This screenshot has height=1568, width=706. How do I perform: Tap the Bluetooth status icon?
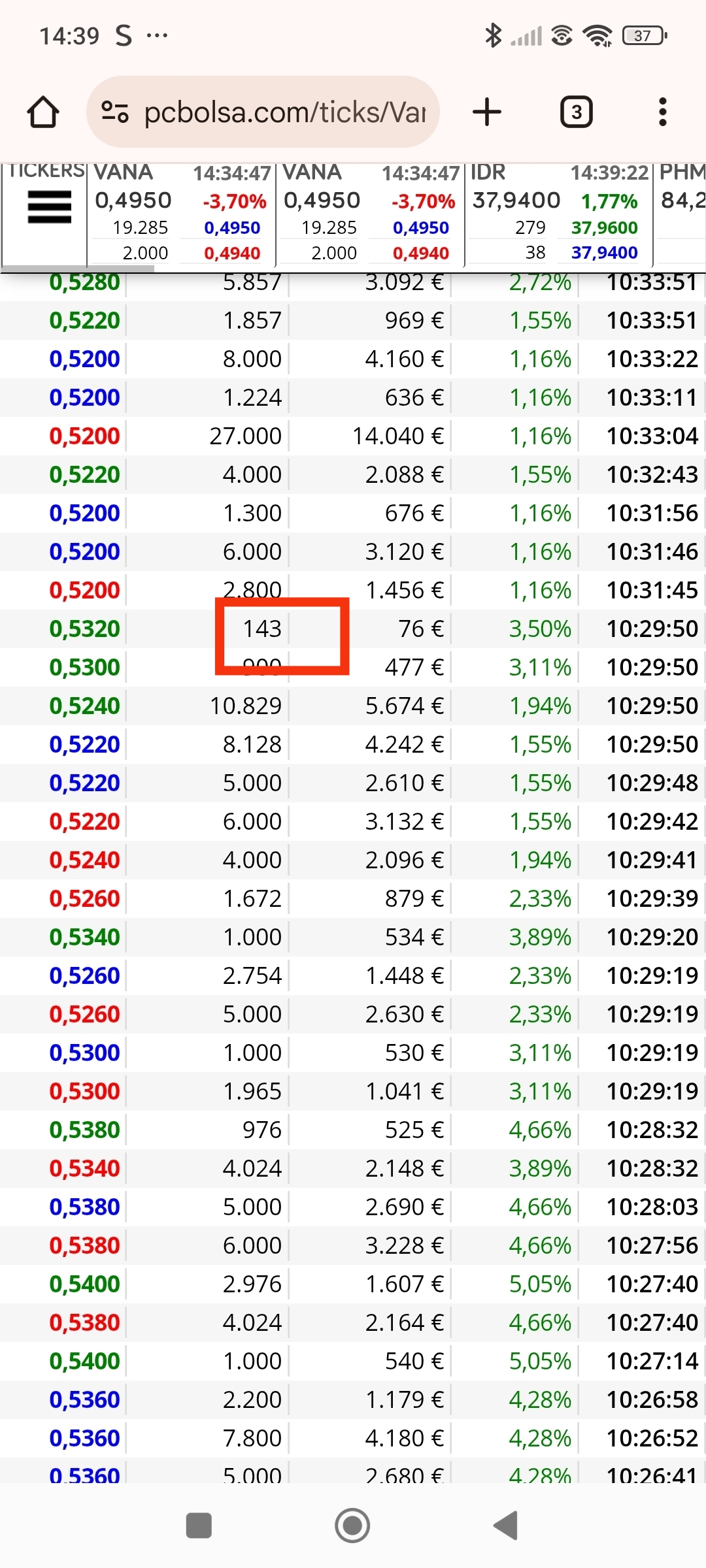[x=493, y=35]
